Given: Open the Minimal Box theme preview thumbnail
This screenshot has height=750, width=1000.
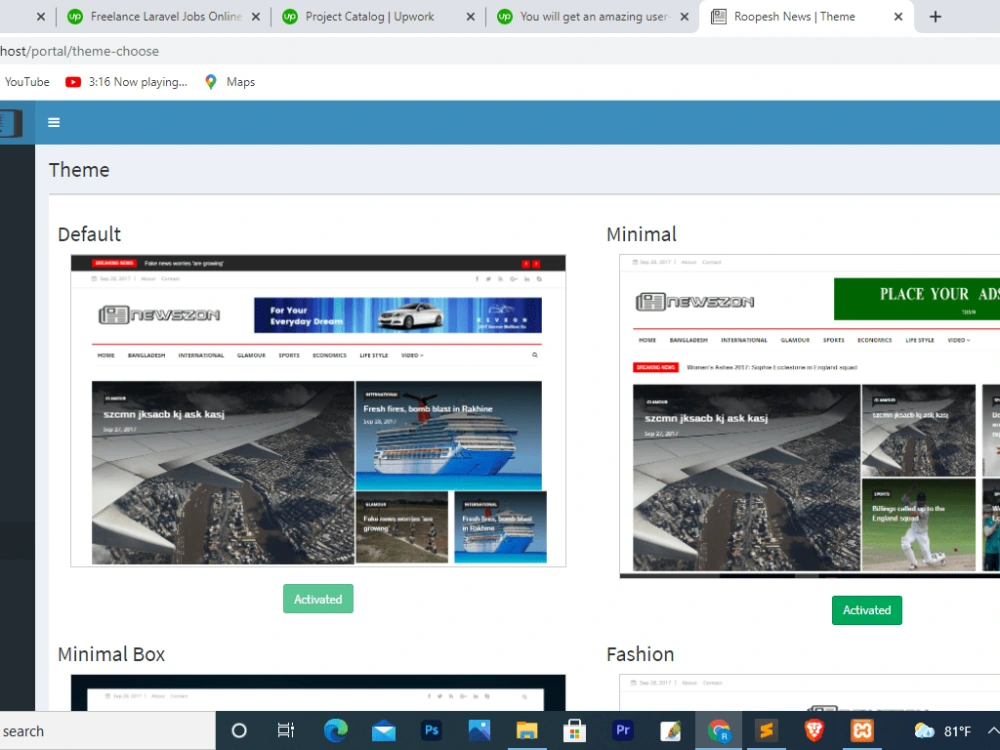Looking at the screenshot, I should click(318, 693).
